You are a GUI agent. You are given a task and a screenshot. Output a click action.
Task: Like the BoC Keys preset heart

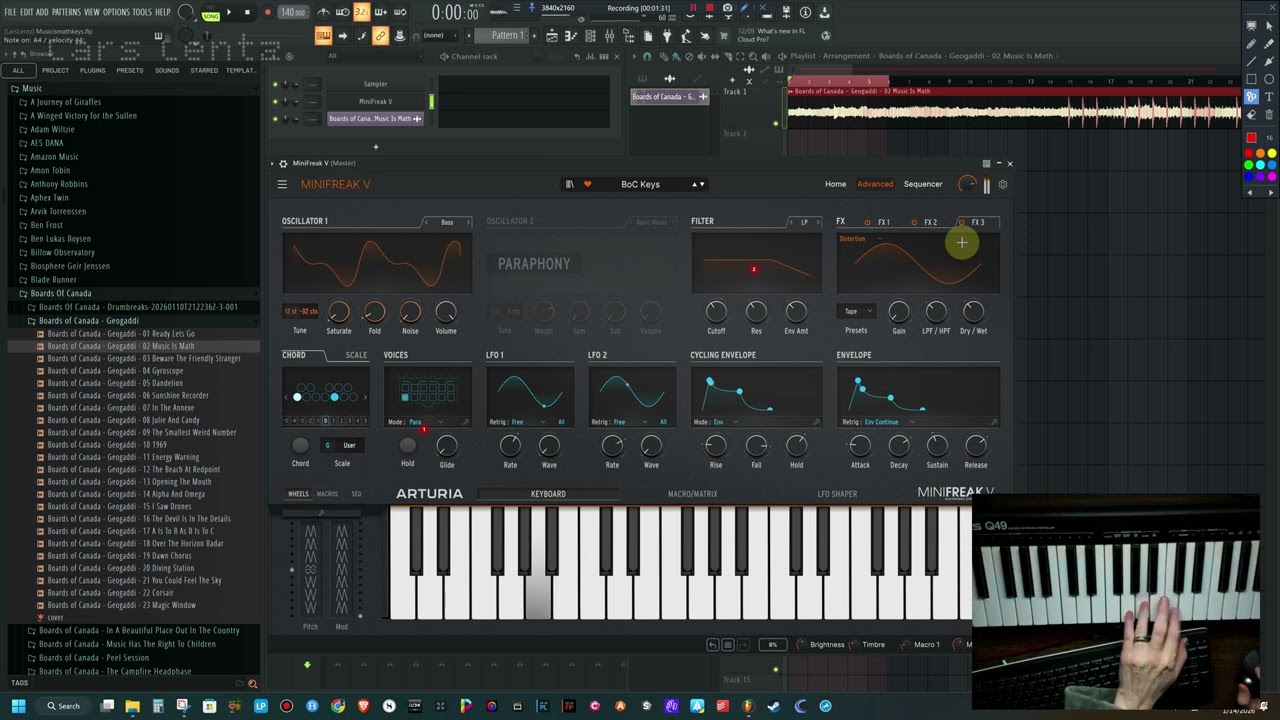[587, 184]
